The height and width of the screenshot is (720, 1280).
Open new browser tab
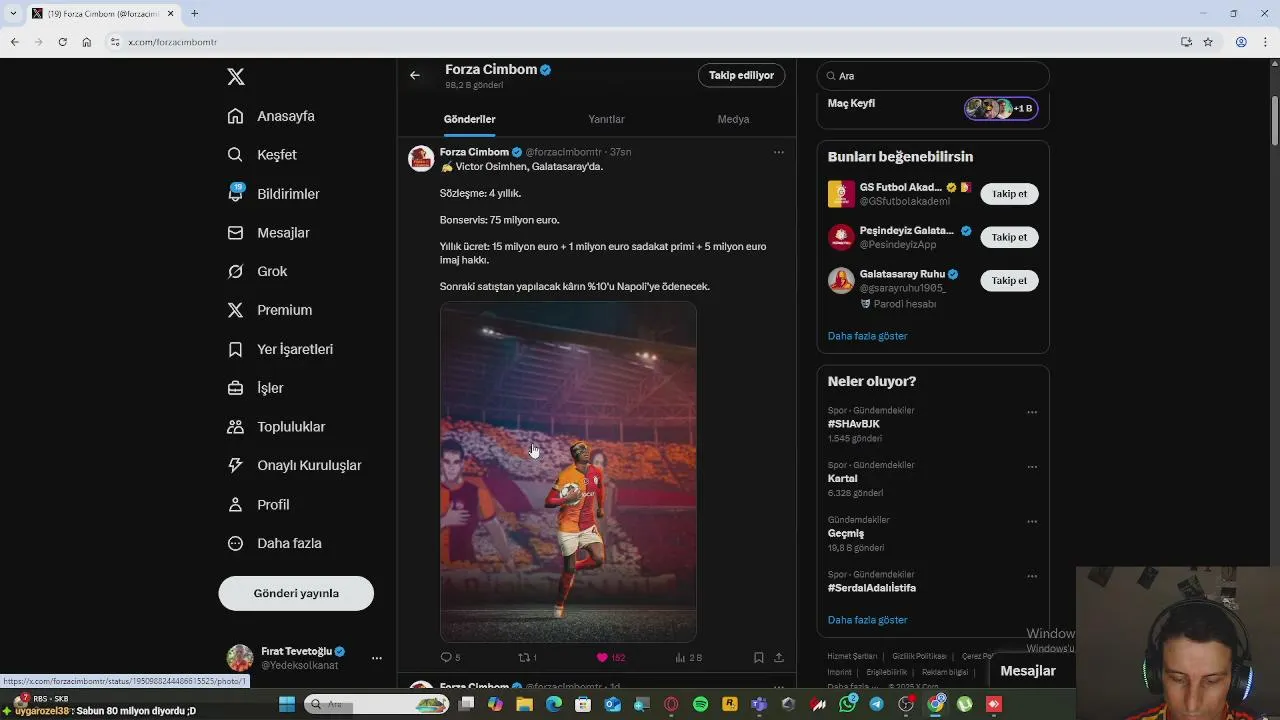[194, 13]
